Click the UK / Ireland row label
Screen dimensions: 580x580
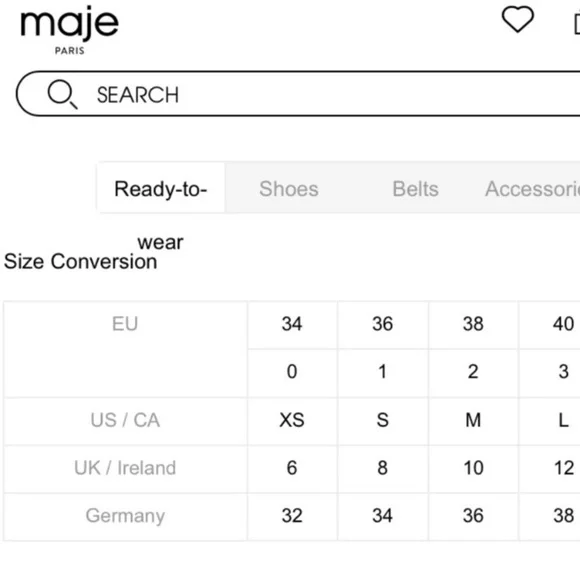125,468
